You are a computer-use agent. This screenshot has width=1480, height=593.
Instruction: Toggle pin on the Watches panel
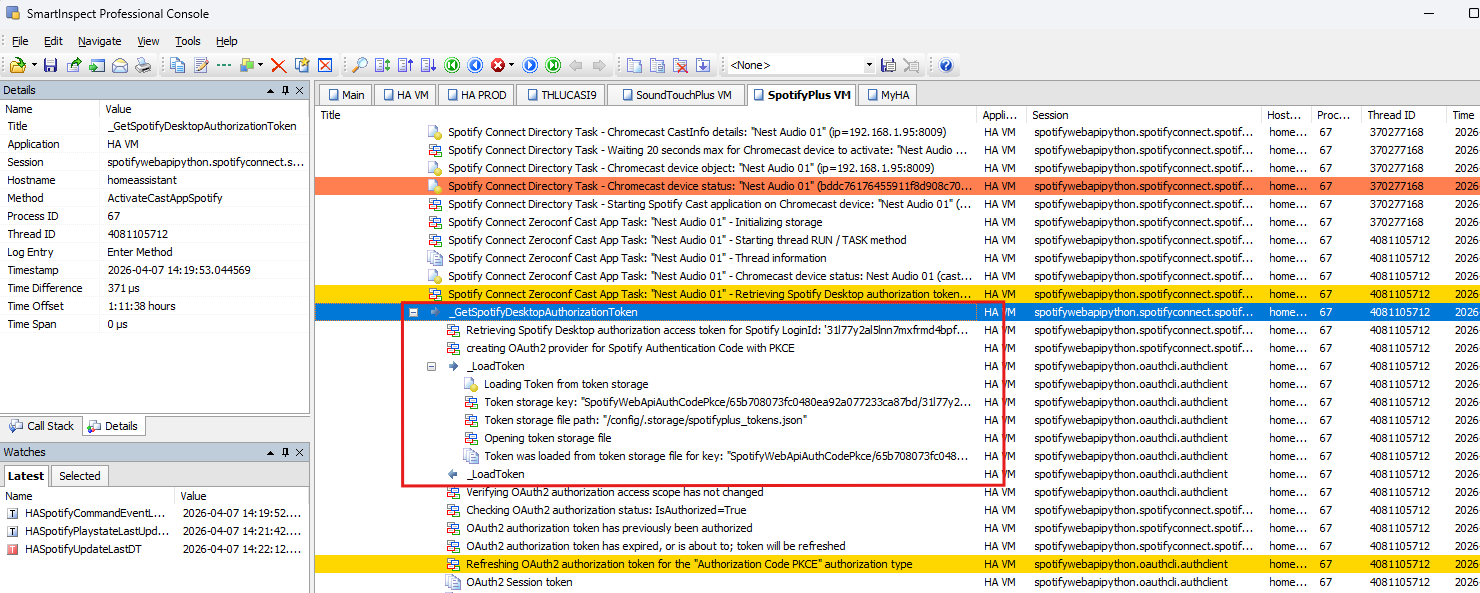(285, 453)
